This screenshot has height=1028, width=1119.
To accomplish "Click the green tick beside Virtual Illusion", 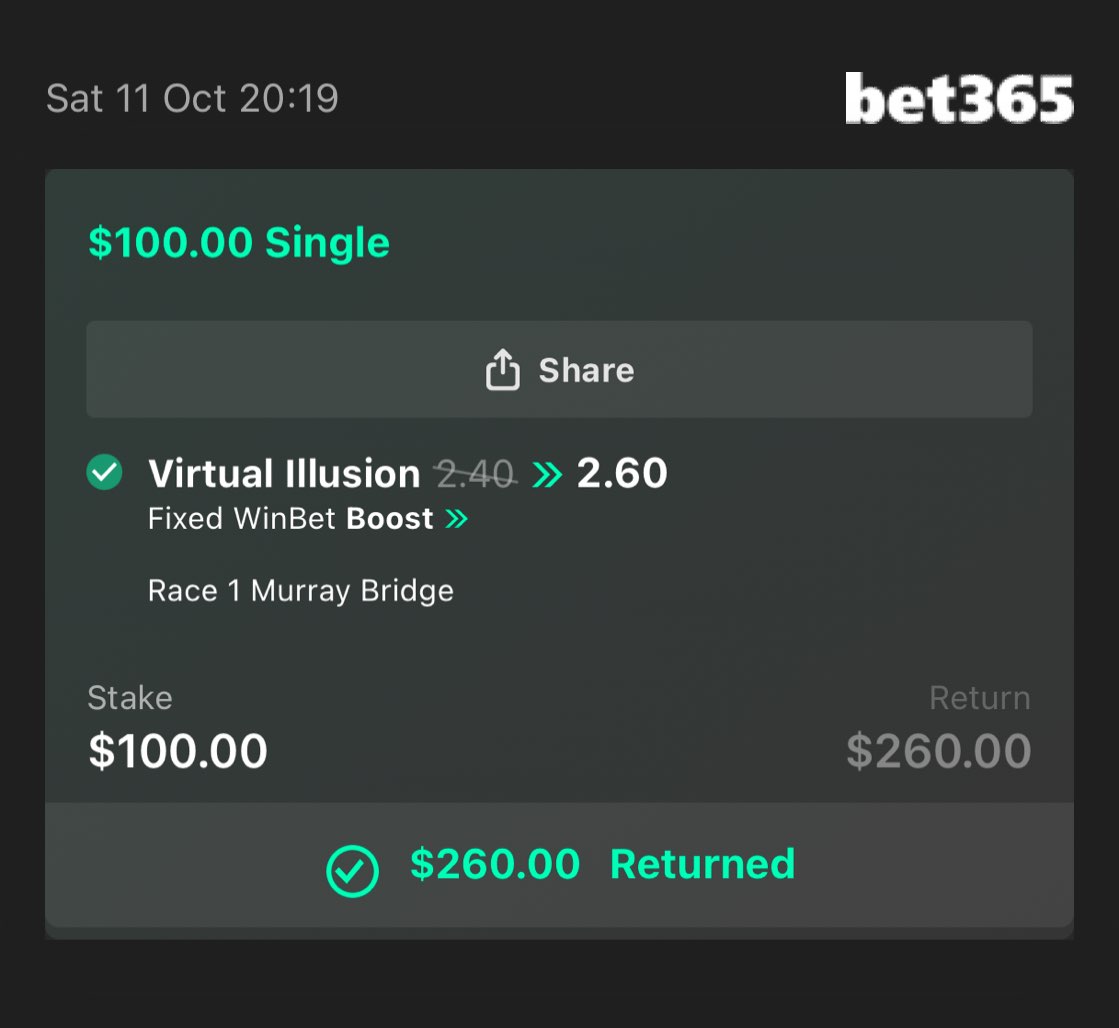I will click(104, 473).
